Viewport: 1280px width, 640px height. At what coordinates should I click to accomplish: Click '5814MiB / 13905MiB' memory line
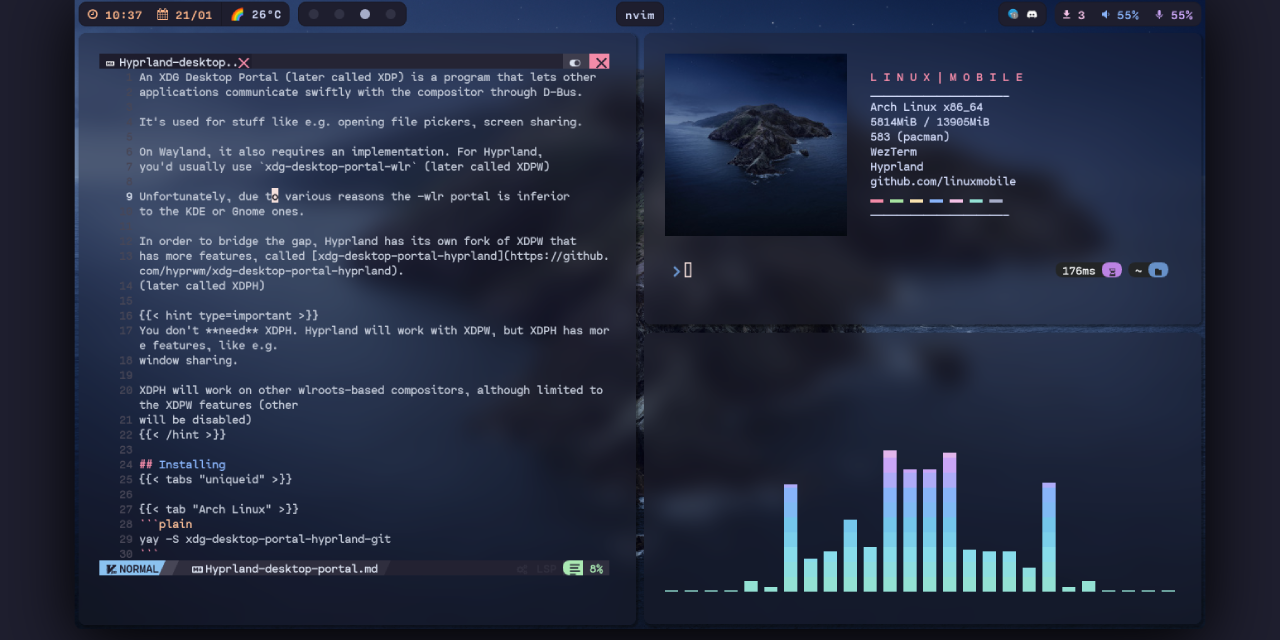click(930, 122)
